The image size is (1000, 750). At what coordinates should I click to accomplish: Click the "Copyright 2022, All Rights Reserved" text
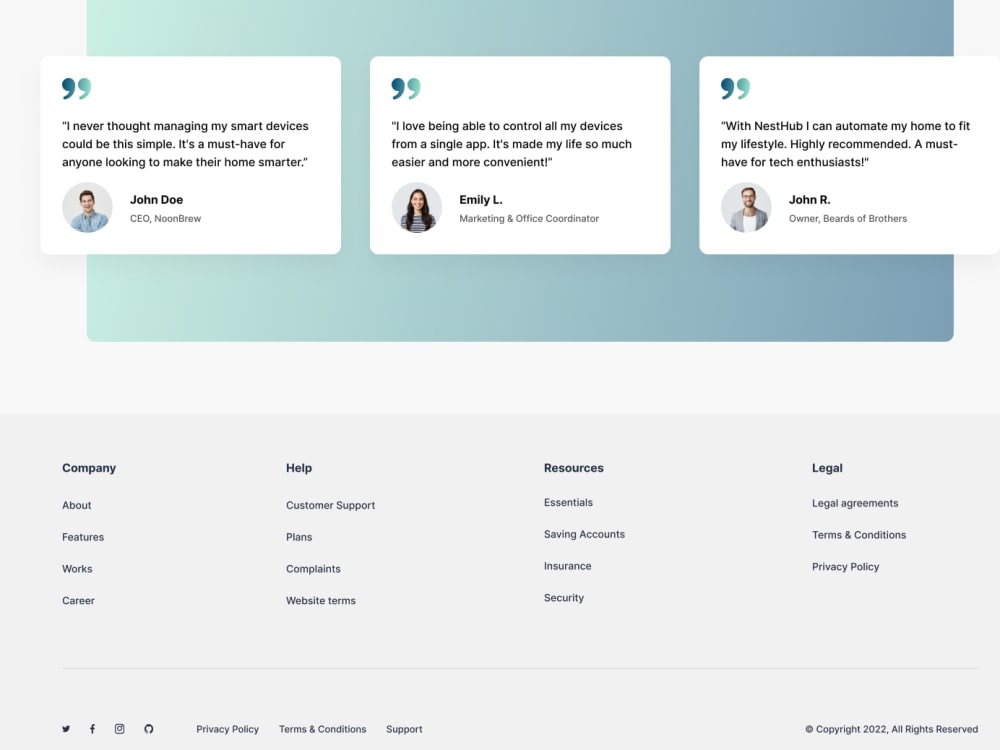point(891,729)
